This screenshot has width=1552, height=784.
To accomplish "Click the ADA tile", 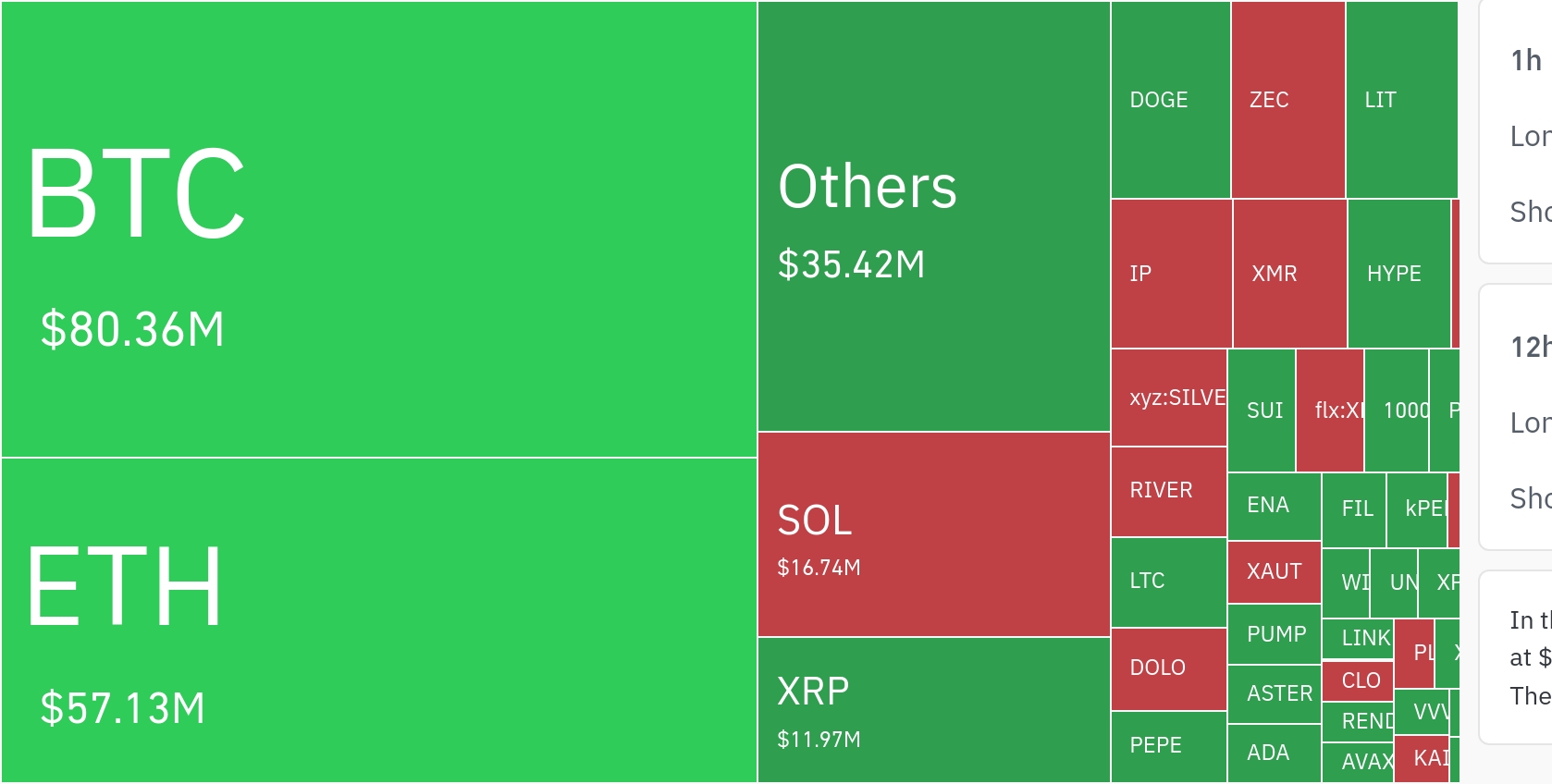I will (x=1274, y=753).
